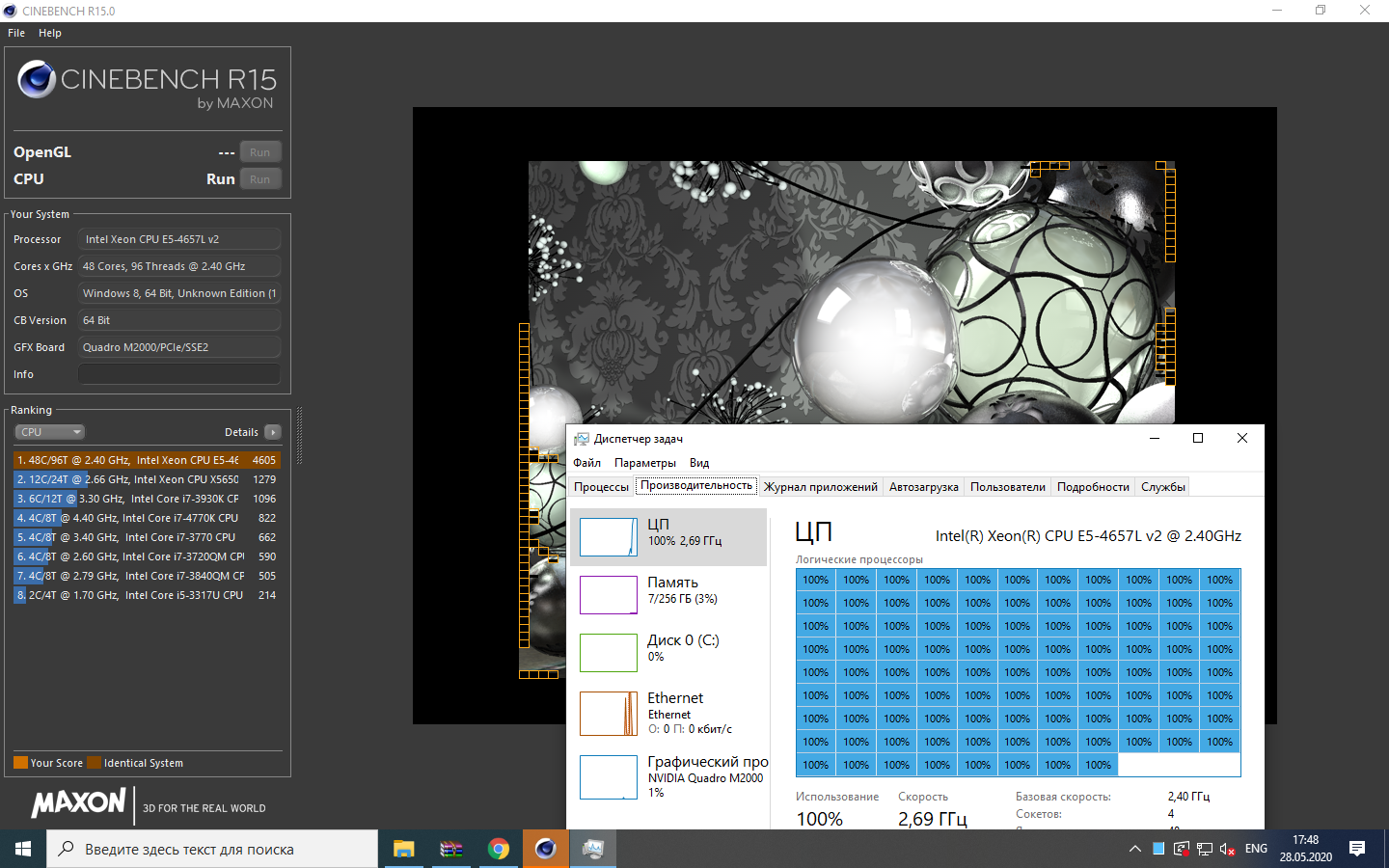Select Память performance item

(x=668, y=595)
